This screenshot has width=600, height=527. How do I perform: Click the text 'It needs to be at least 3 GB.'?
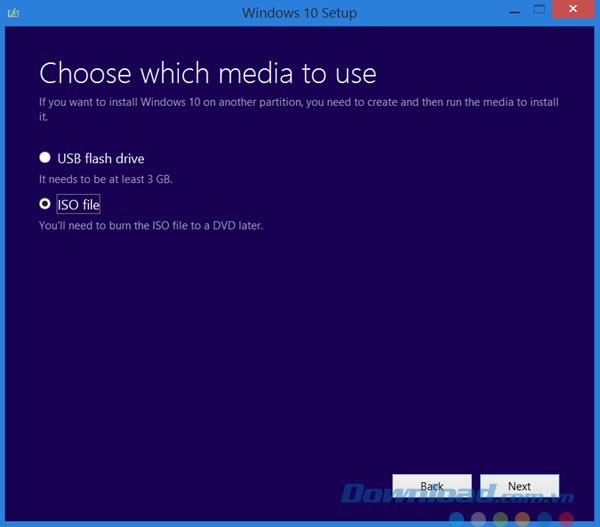coord(106,179)
